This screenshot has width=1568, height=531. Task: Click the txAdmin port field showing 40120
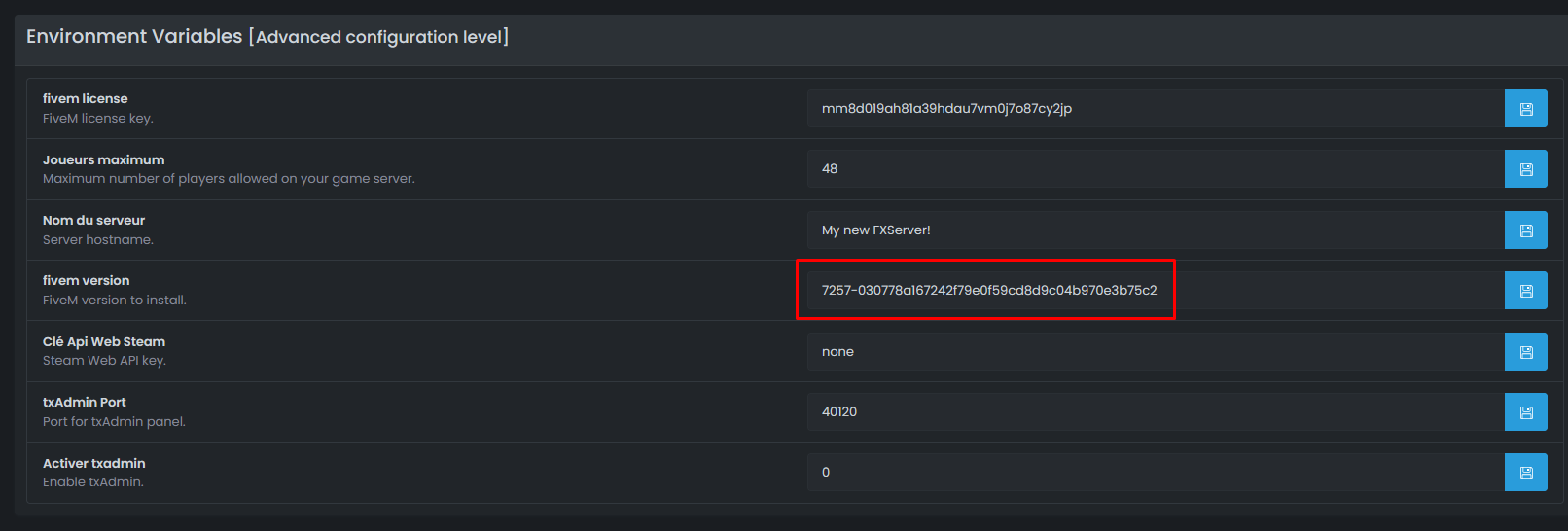coord(1155,412)
